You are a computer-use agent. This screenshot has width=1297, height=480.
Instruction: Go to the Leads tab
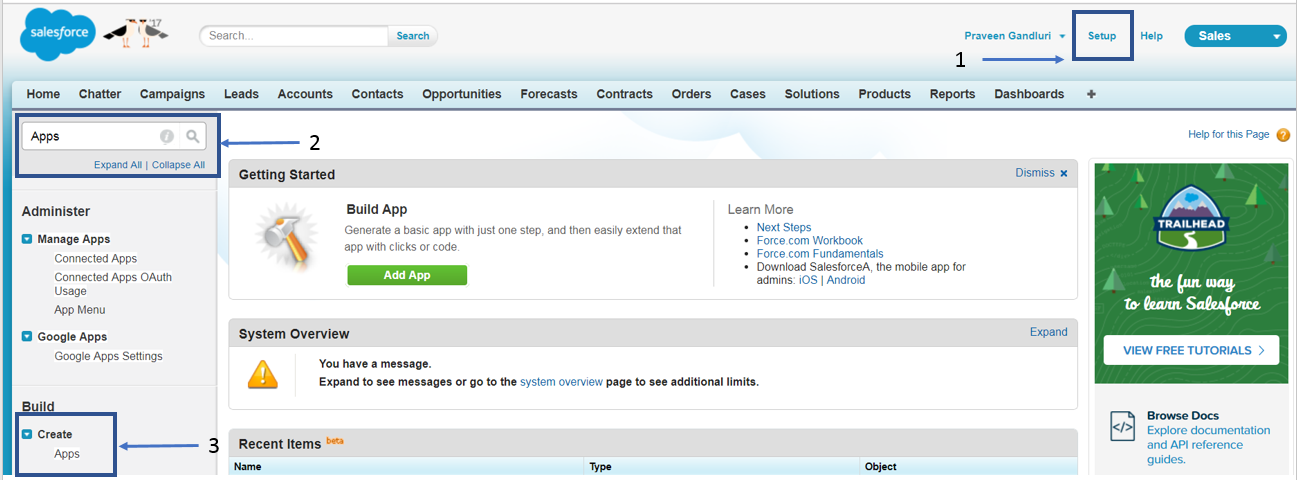[241, 94]
